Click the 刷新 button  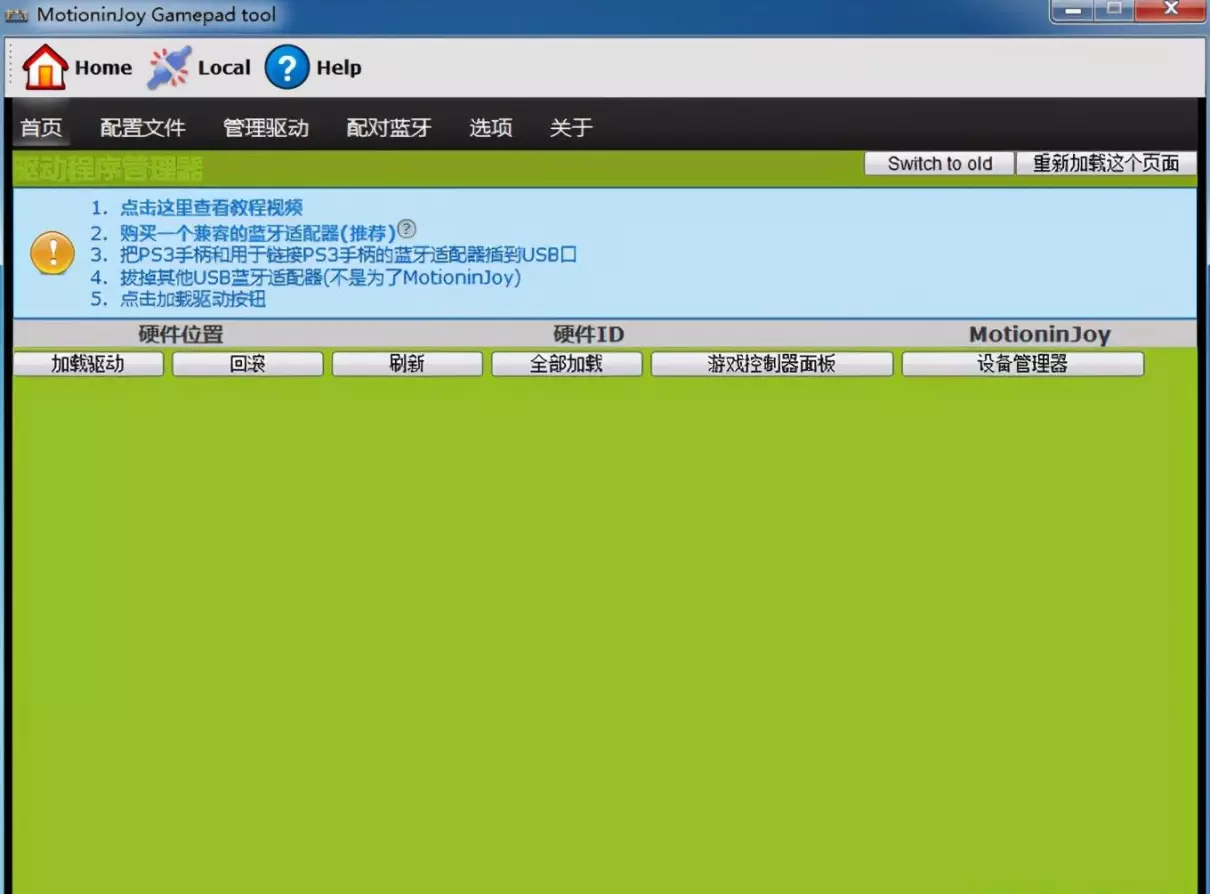(x=407, y=364)
